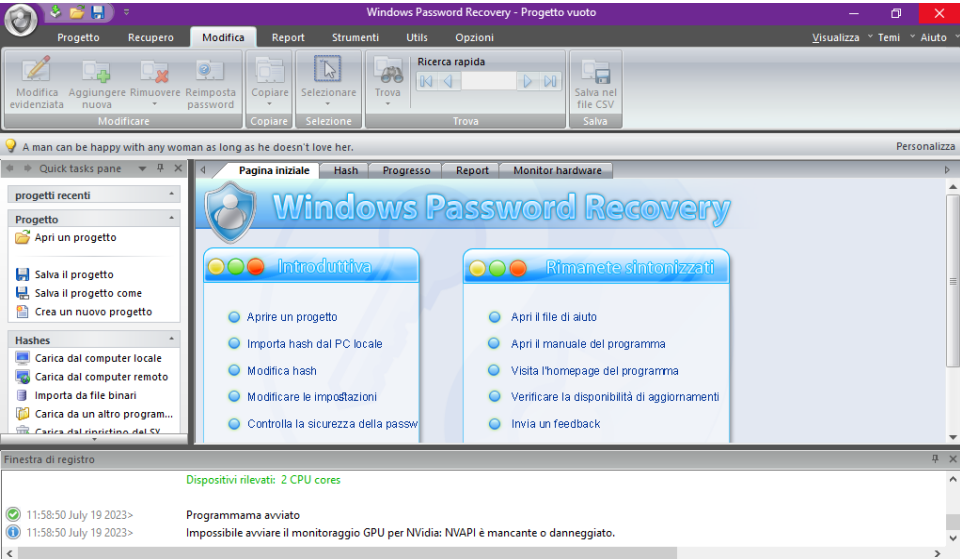Click the Trova binoculars icon
The height and width of the screenshot is (559, 960).
pyautogui.click(x=388, y=70)
